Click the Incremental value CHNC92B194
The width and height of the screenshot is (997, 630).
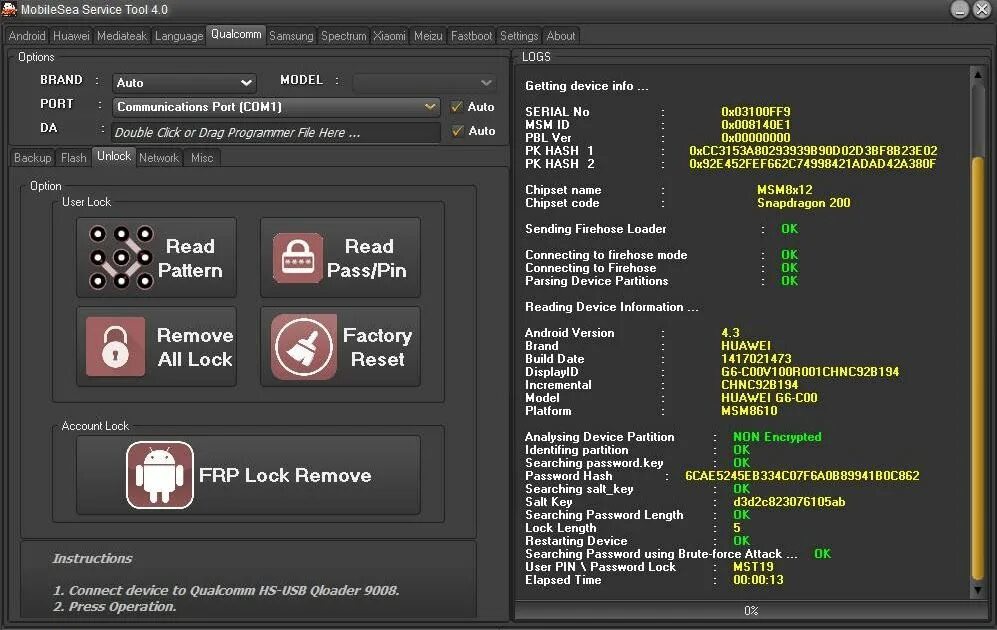[759, 385]
